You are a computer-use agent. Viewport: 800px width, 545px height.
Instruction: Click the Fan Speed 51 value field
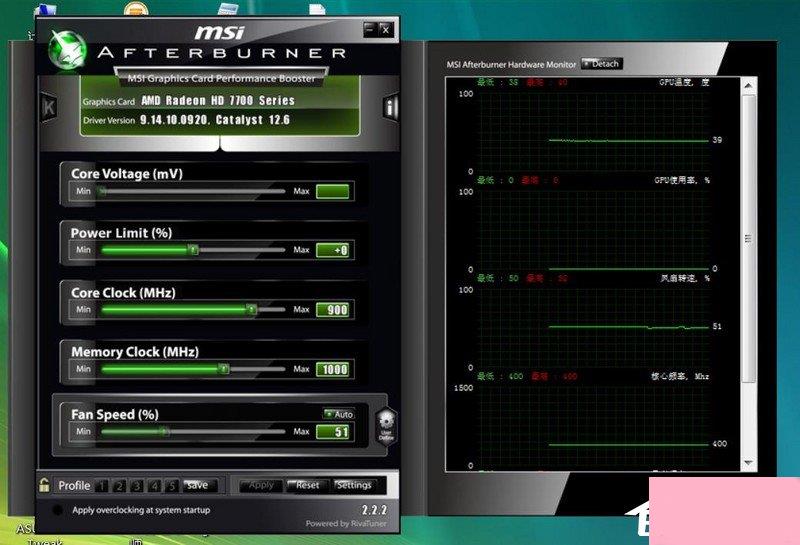(x=333, y=432)
